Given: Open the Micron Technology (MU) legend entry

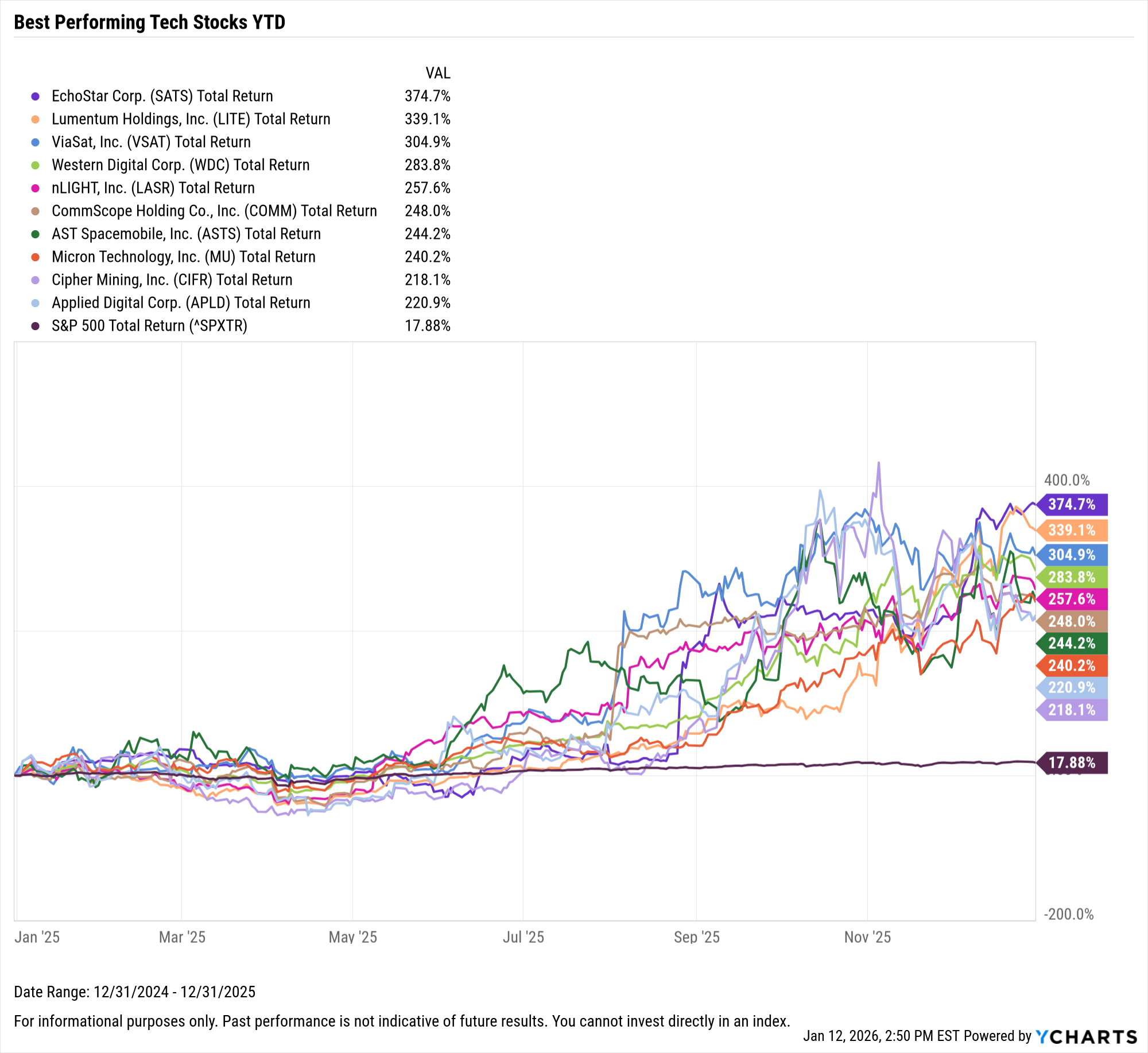Looking at the screenshot, I should pos(183,257).
